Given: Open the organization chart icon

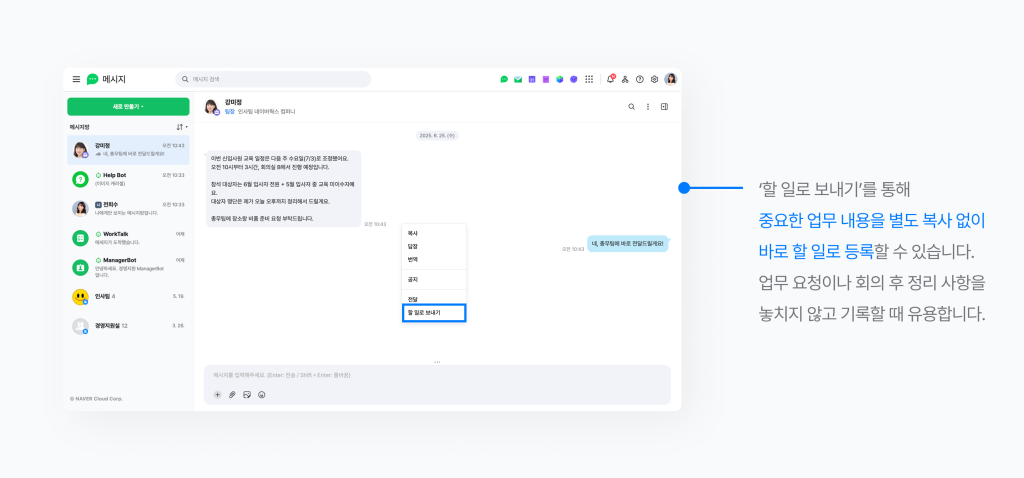Looking at the screenshot, I should [x=625, y=79].
